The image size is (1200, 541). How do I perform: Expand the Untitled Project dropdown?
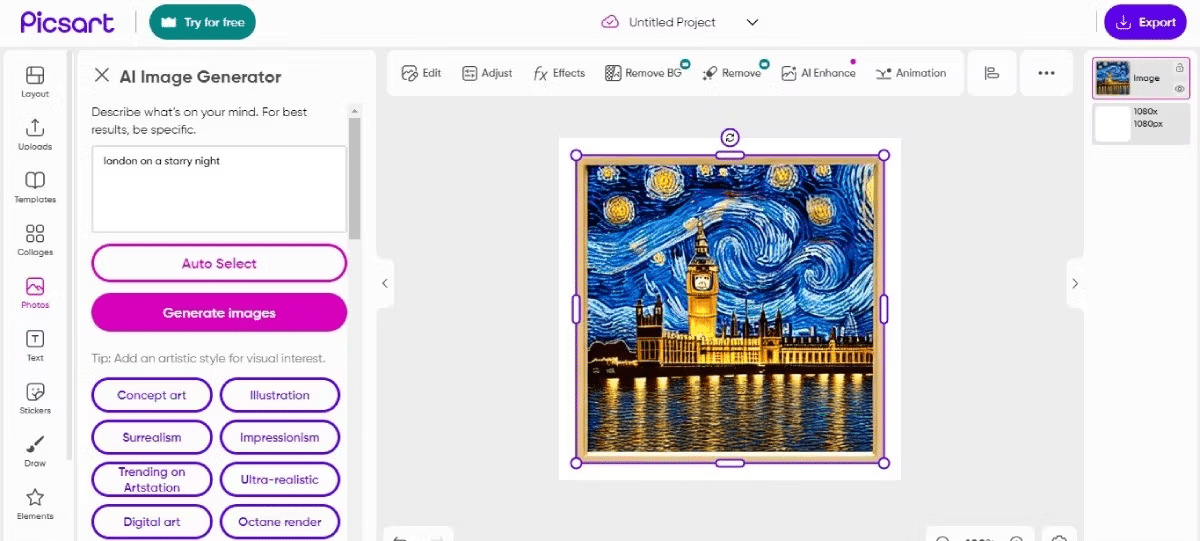tap(753, 22)
